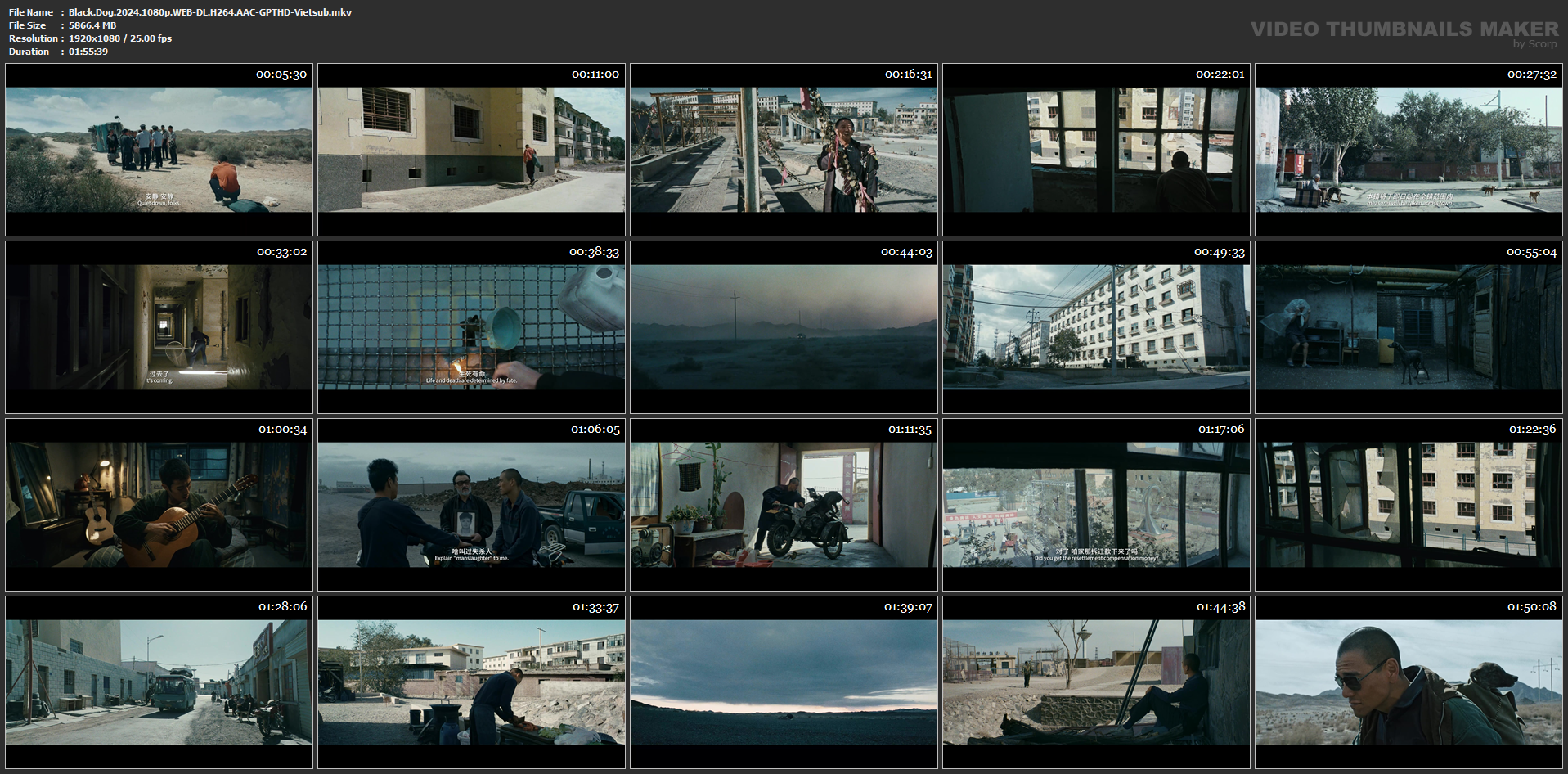Image resolution: width=1568 pixels, height=774 pixels.
Task: Open the thumbnail at 00:38:33
Action: (471, 327)
